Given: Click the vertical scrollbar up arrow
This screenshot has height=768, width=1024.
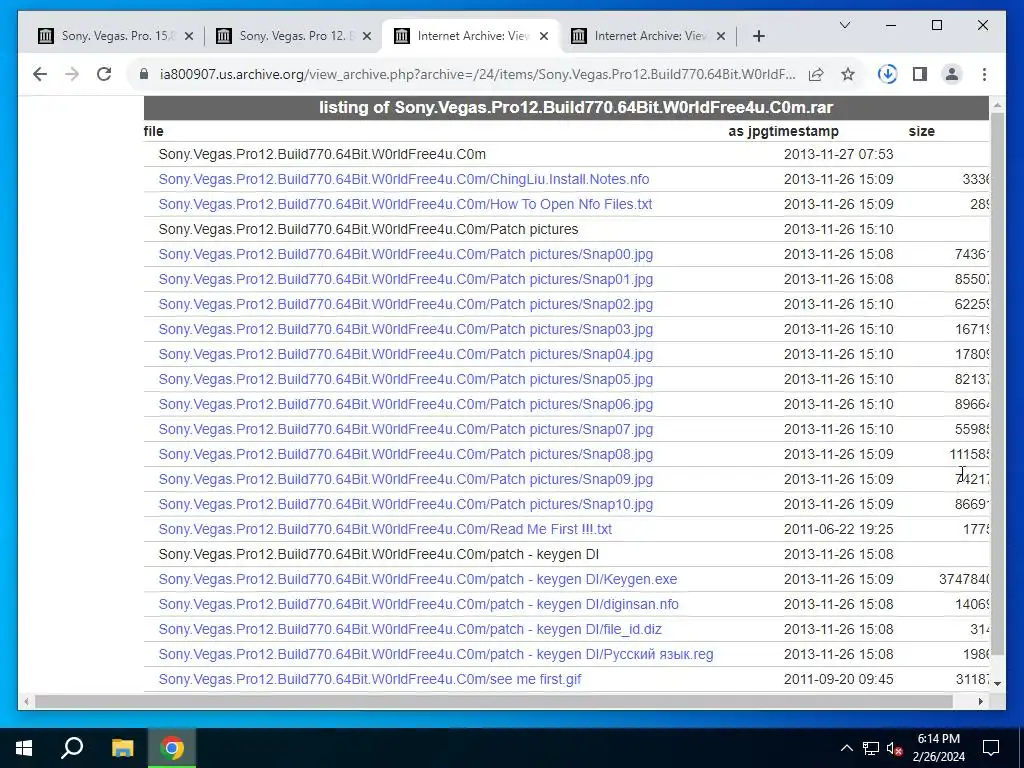Looking at the screenshot, I should click(x=997, y=104).
